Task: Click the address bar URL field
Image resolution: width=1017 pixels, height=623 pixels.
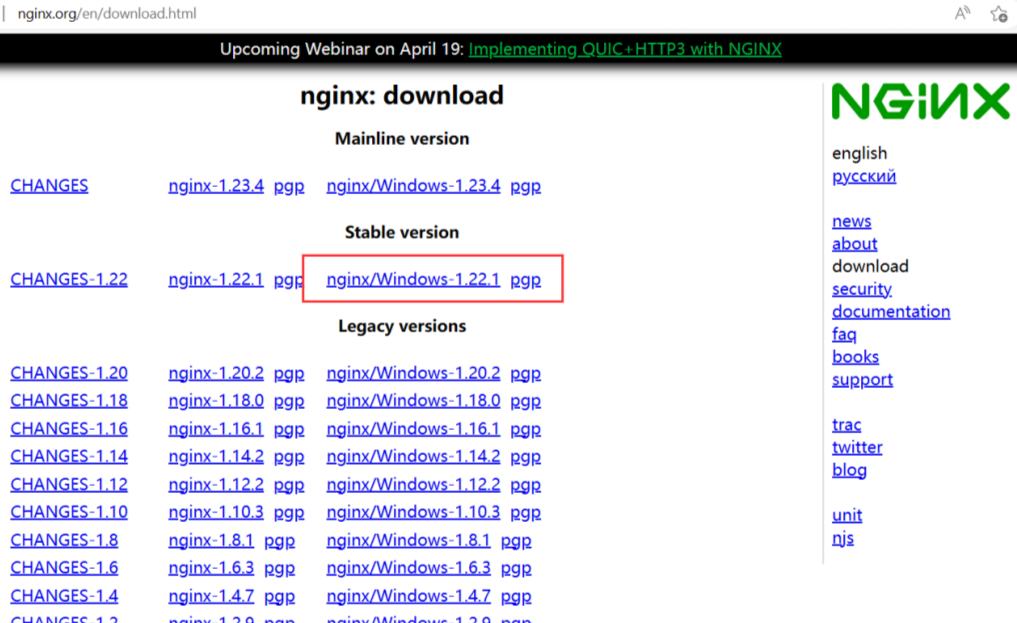Action: tap(107, 14)
